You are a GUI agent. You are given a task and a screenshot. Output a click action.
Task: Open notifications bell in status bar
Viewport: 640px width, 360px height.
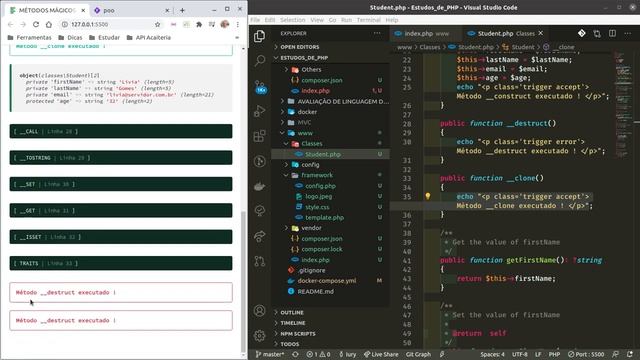[630, 354]
